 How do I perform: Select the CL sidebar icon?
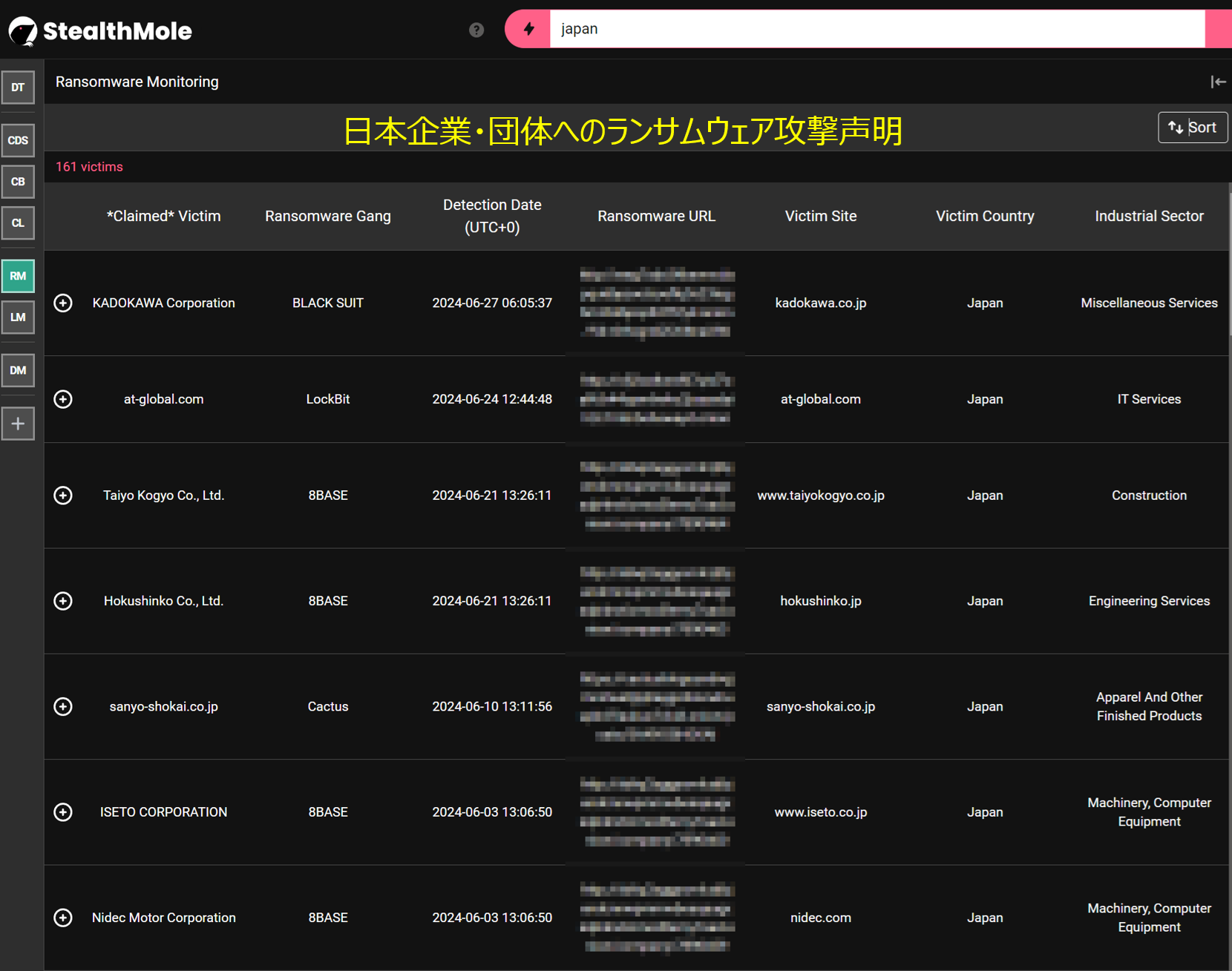pos(18,223)
